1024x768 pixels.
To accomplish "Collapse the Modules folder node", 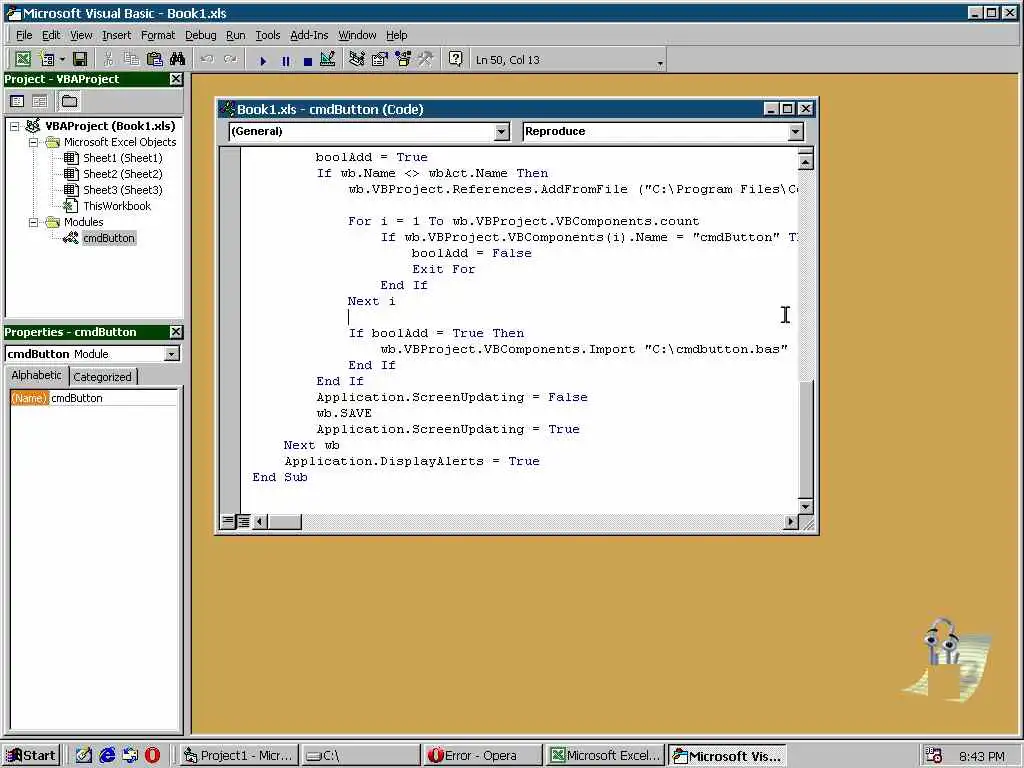I will point(33,223).
